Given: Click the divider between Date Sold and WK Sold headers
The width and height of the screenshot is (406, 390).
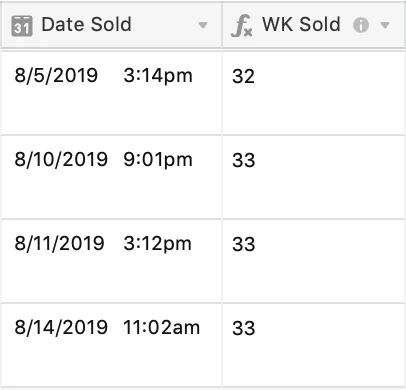Looking at the screenshot, I should (222, 25).
